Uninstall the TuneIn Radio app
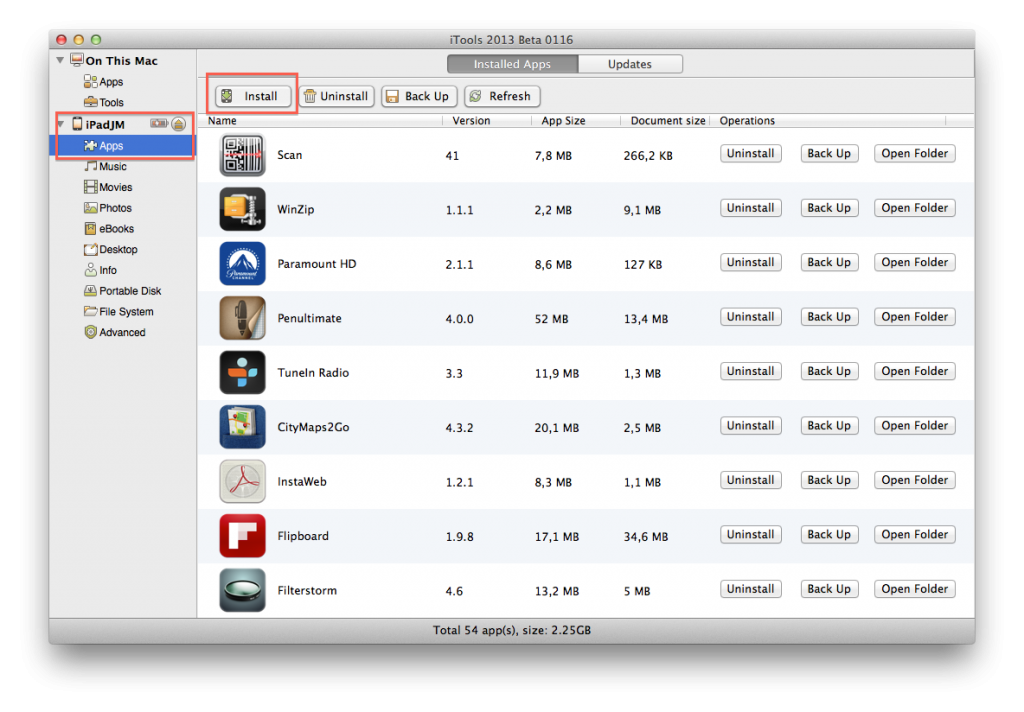The image size is (1024, 712). pyautogui.click(x=751, y=371)
